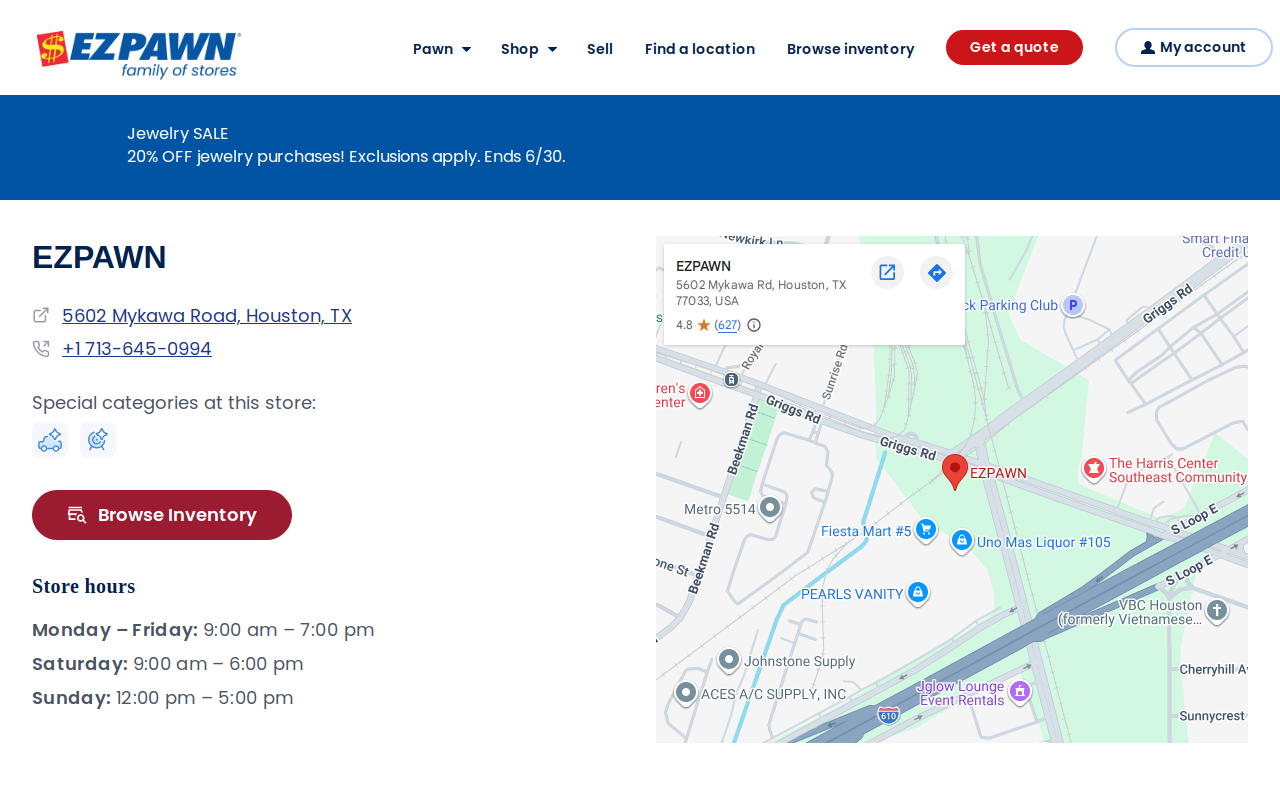The width and height of the screenshot is (1280, 800).
Task: Click the review info icon beside rating
Action: [x=754, y=325]
